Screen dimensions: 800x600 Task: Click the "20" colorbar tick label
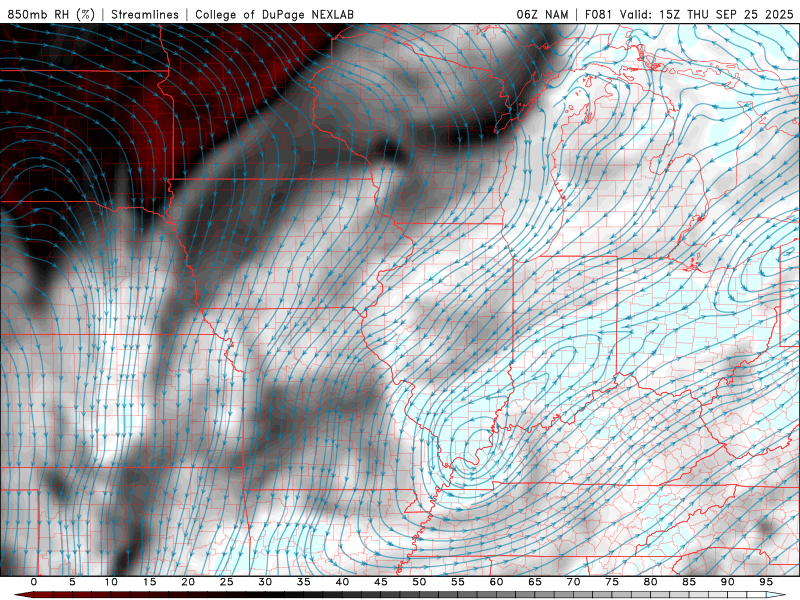pyautogui.click(x=188, y=582)
